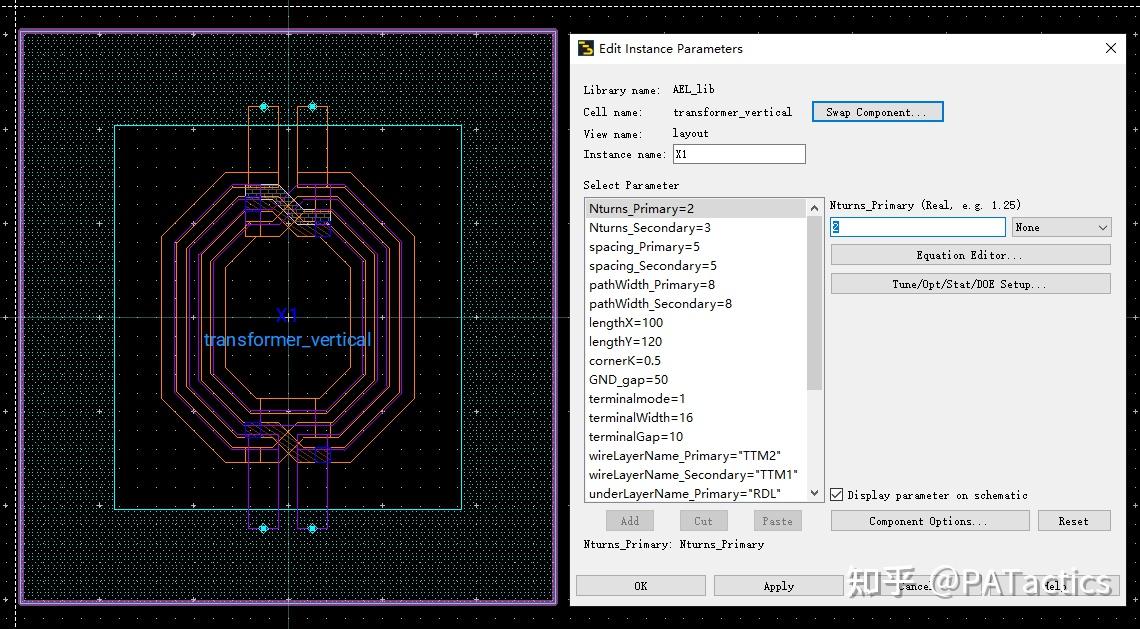Pick wireLayerName_Primary="TTM2" parameter
The height and width of the screenshot is (629, 1140).
685,456
